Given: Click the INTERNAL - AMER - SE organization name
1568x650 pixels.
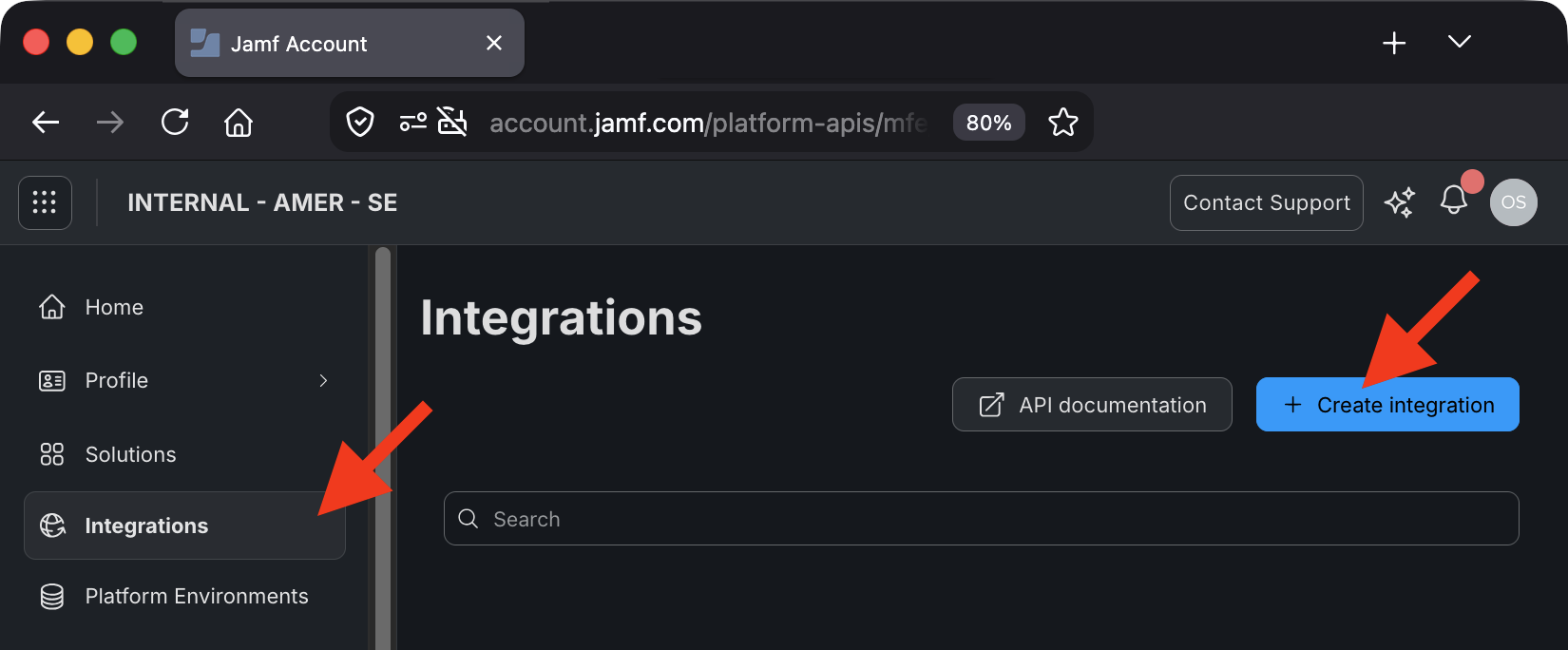Looking at the screenshot, I should [262, 202].
